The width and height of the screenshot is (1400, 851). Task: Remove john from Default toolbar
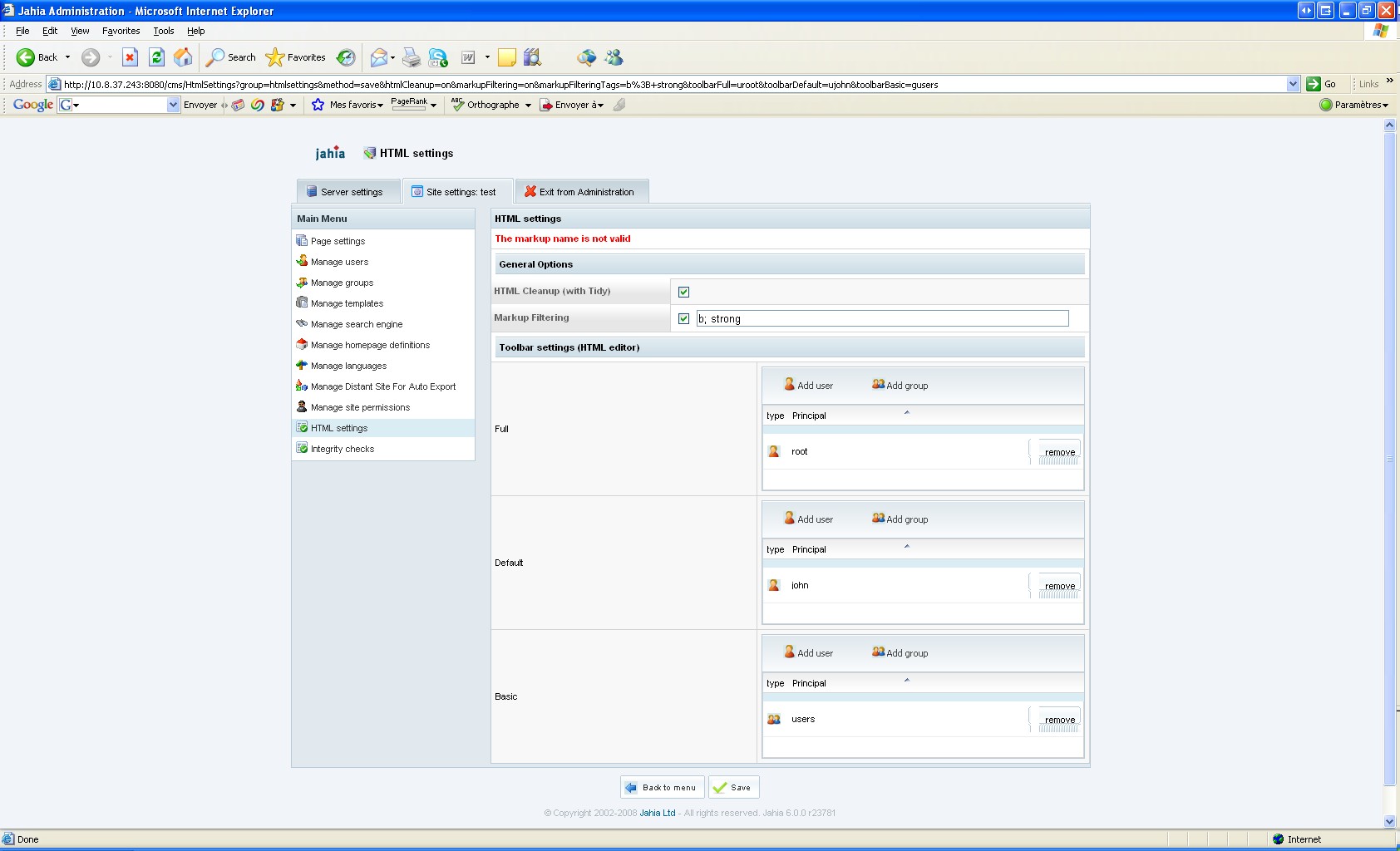point(1058,586)
